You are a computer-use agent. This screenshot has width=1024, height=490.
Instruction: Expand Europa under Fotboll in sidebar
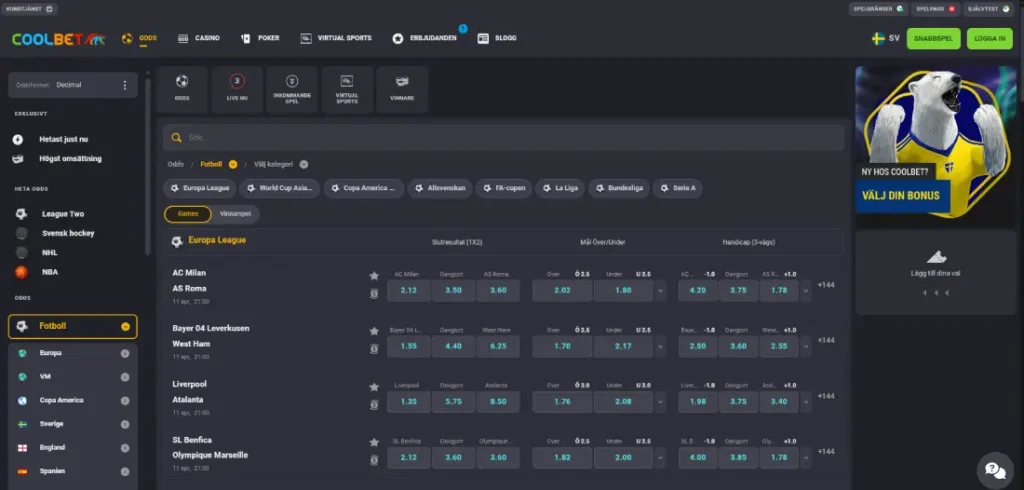coord(125,353)
